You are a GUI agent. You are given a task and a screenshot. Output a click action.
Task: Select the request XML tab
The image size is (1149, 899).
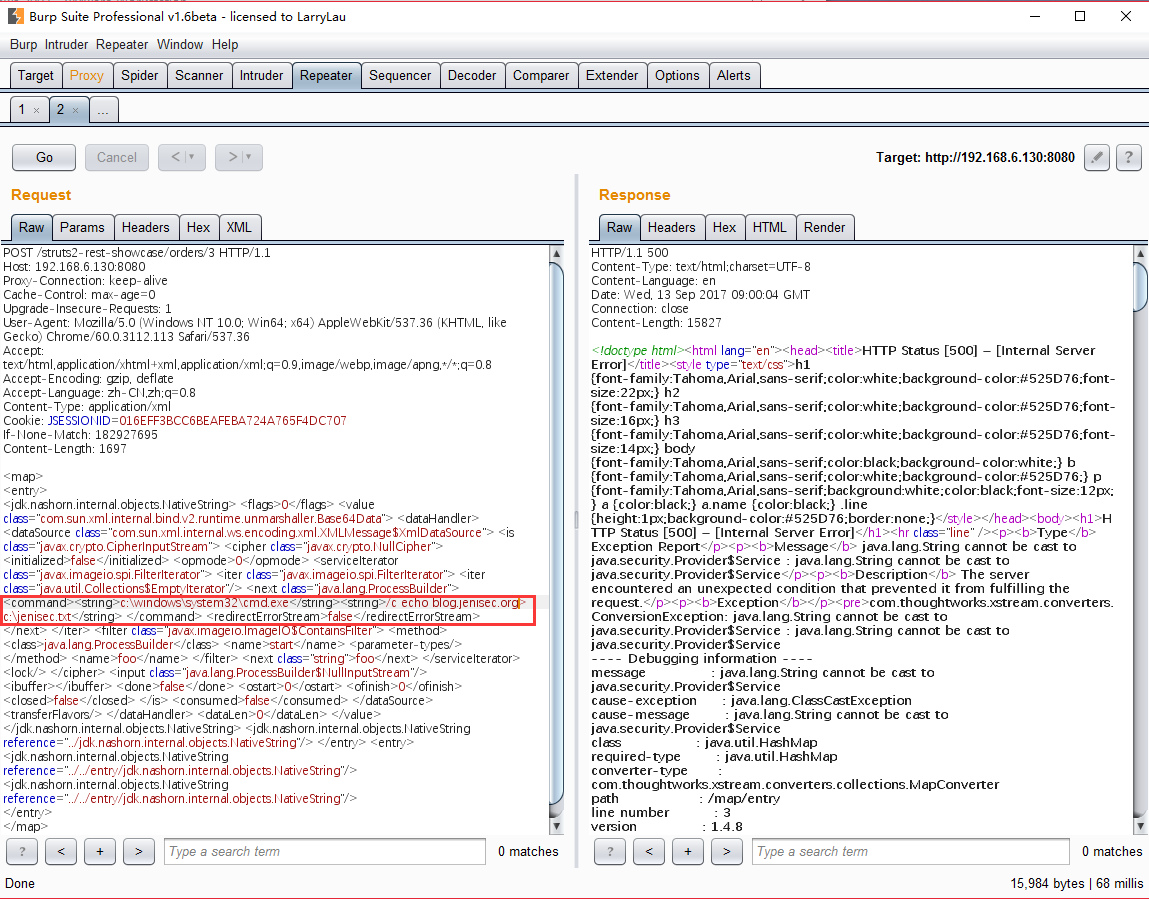coord(240,227)
